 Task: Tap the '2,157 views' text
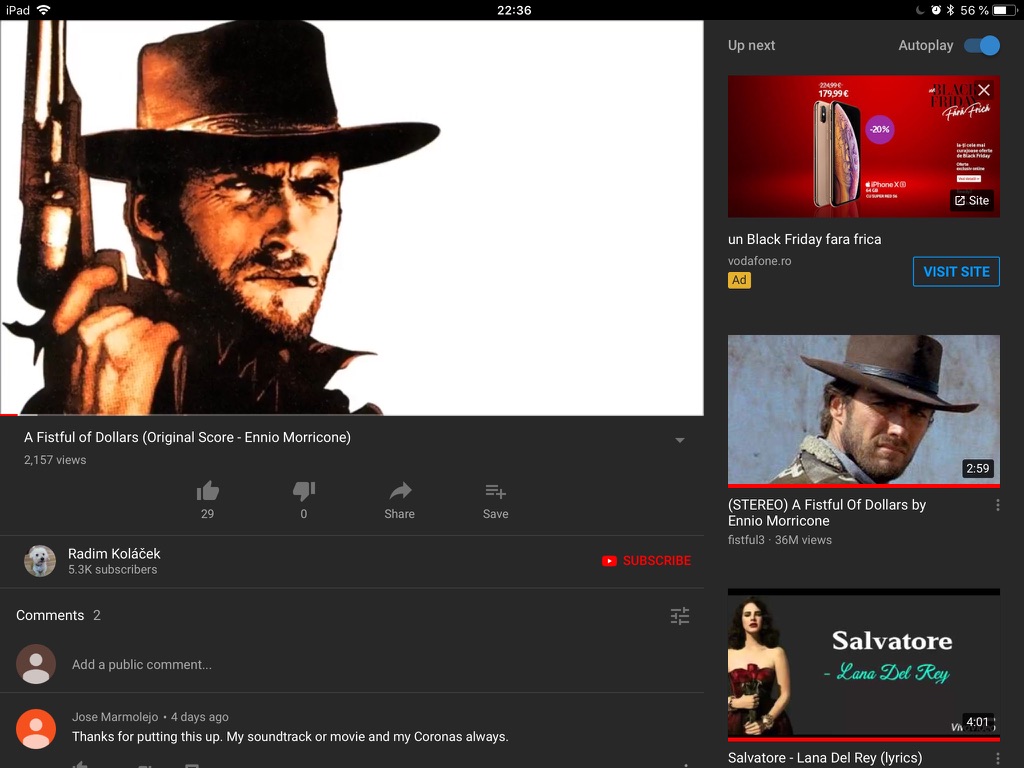coord(55,460)
